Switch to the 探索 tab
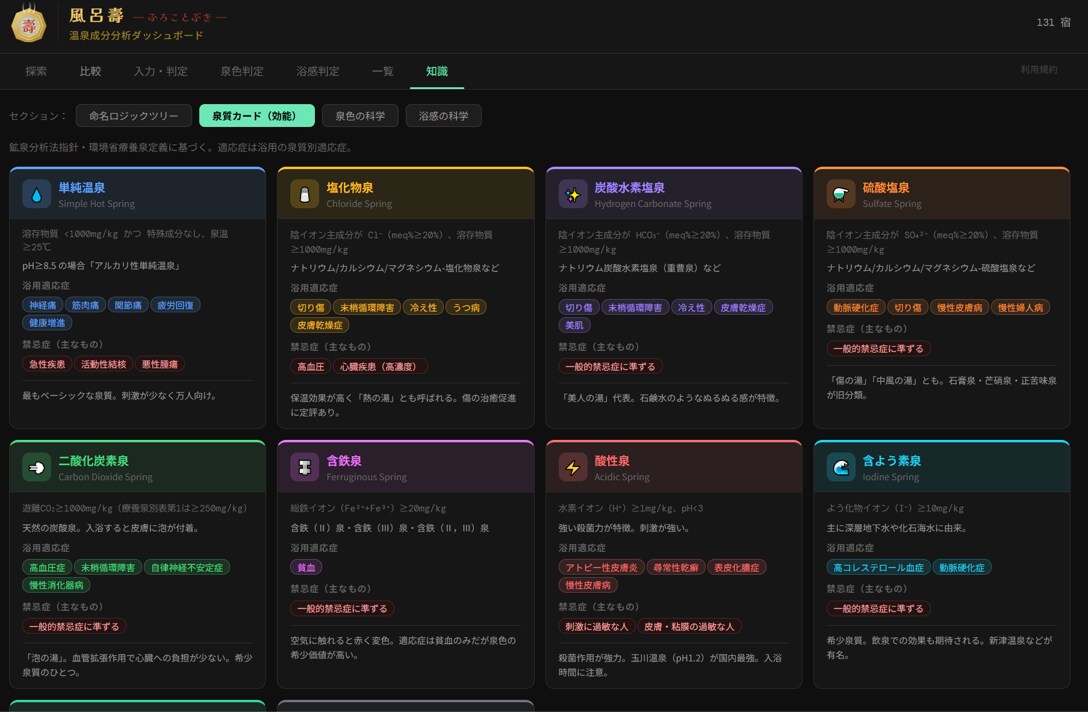Screen dimensions: 1088x712 coord(36,71)
